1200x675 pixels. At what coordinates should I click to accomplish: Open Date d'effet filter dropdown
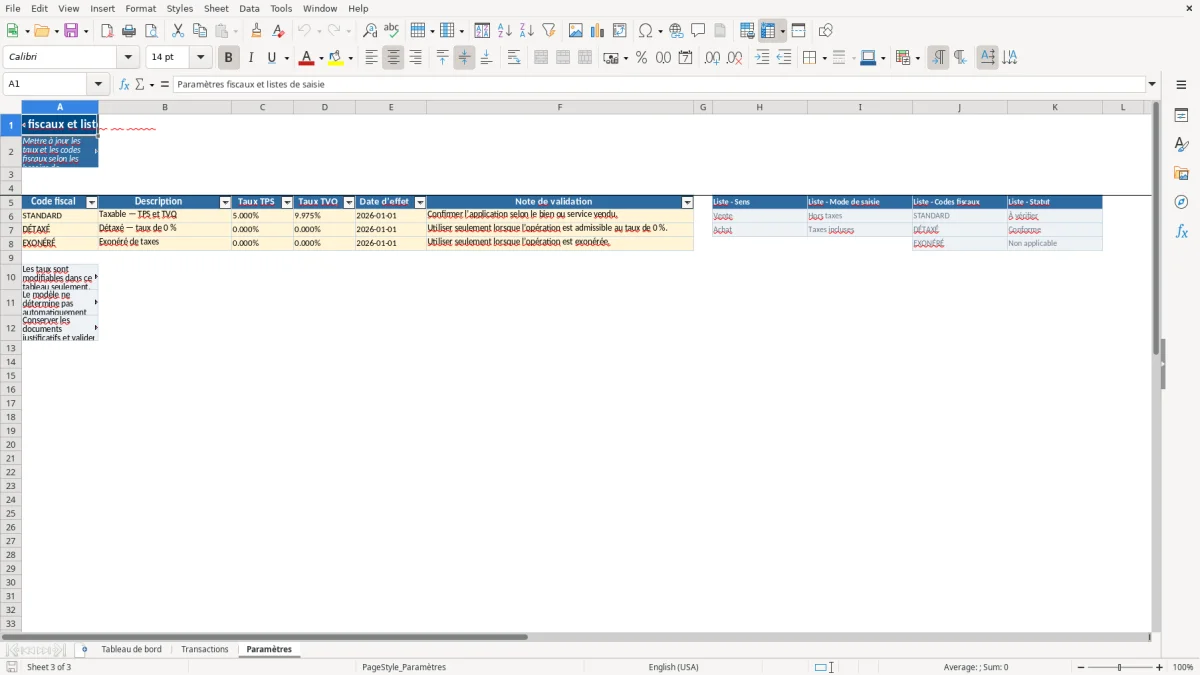(x=420, y=202)
